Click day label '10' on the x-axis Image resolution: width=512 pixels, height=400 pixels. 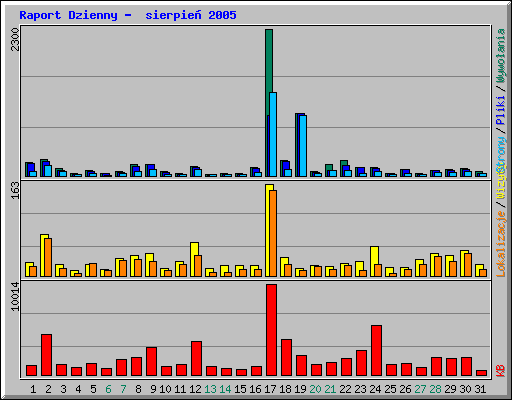[165, 389]
